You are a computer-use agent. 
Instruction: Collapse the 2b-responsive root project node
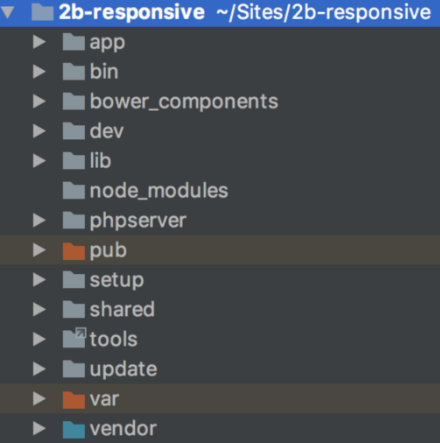pos(7,13)
